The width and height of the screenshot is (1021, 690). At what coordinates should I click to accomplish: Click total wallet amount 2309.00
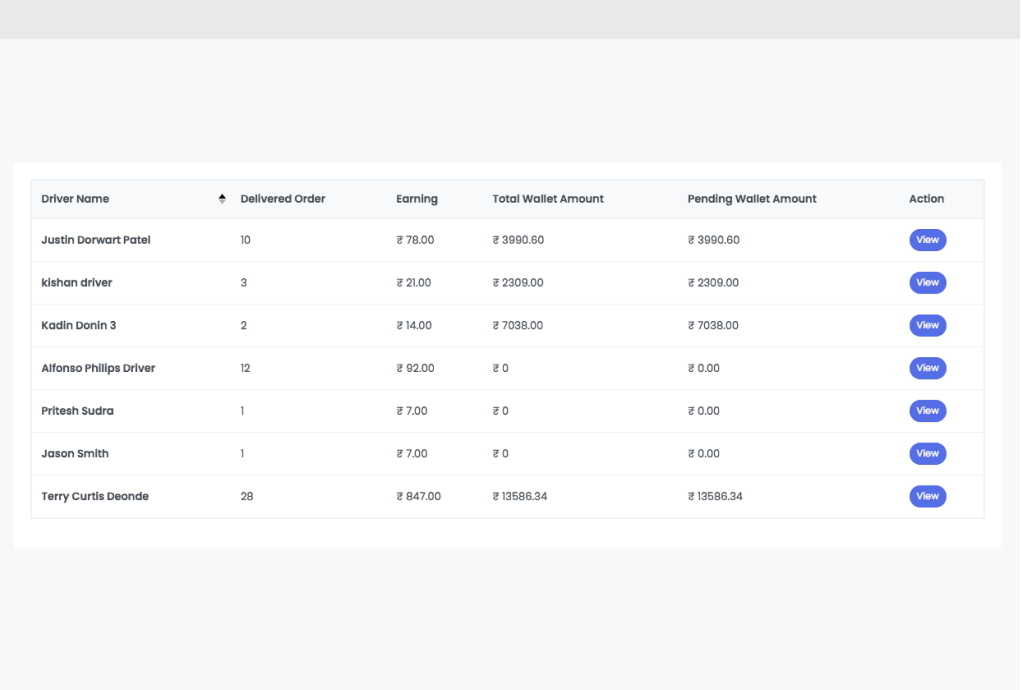518,283
